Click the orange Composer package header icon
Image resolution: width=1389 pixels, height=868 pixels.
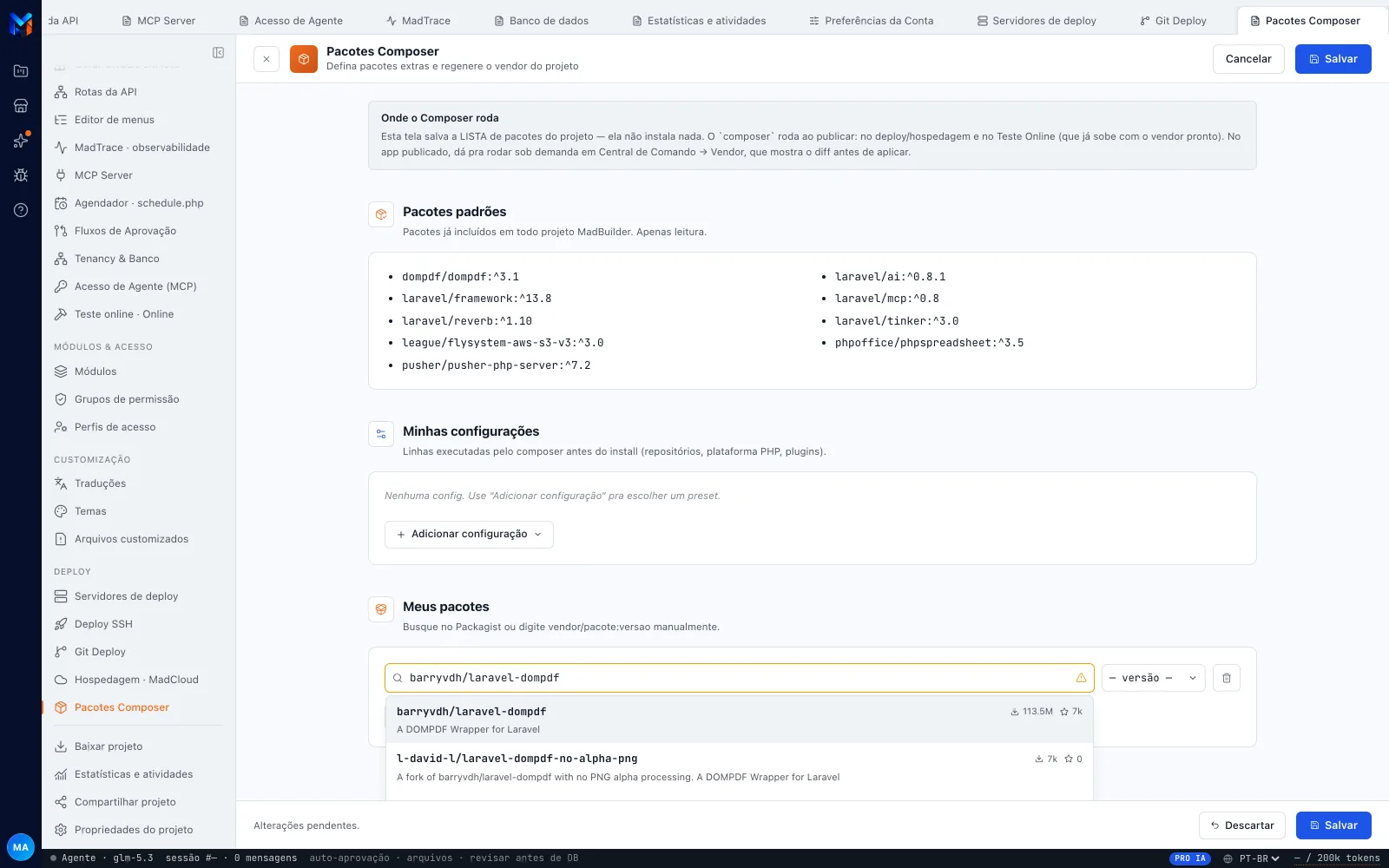coord(304,59)
